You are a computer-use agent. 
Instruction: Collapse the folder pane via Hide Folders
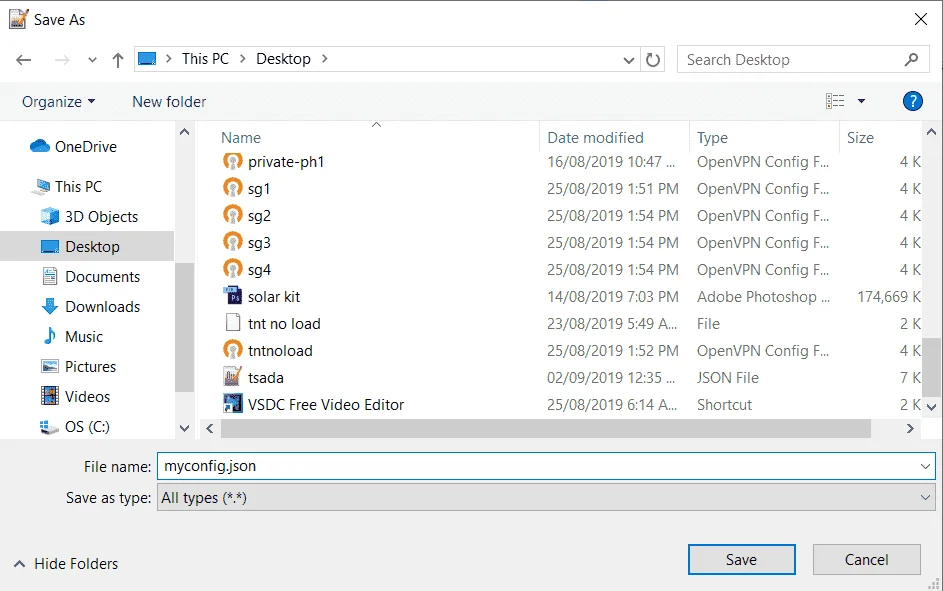(x=66, y=564)
